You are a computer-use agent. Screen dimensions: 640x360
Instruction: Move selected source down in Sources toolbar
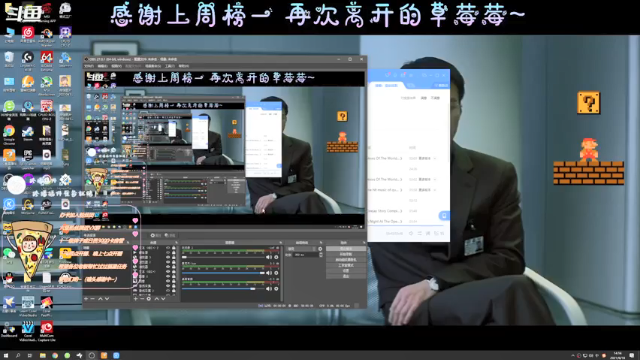[x=163, y=299]
